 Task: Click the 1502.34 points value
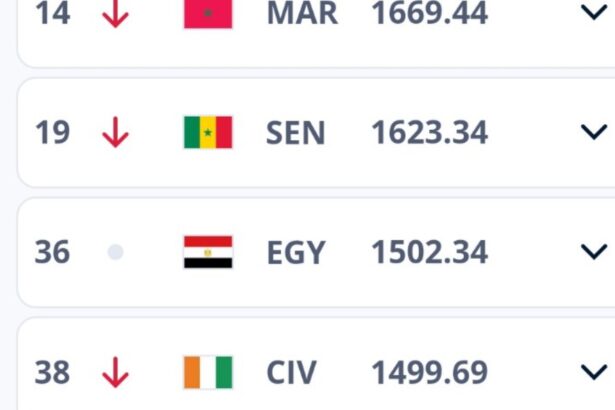(x=430, y=253)
